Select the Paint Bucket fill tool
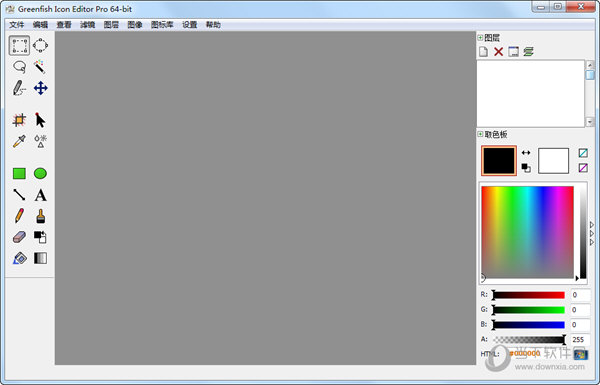600x385 pixels. 19,258
